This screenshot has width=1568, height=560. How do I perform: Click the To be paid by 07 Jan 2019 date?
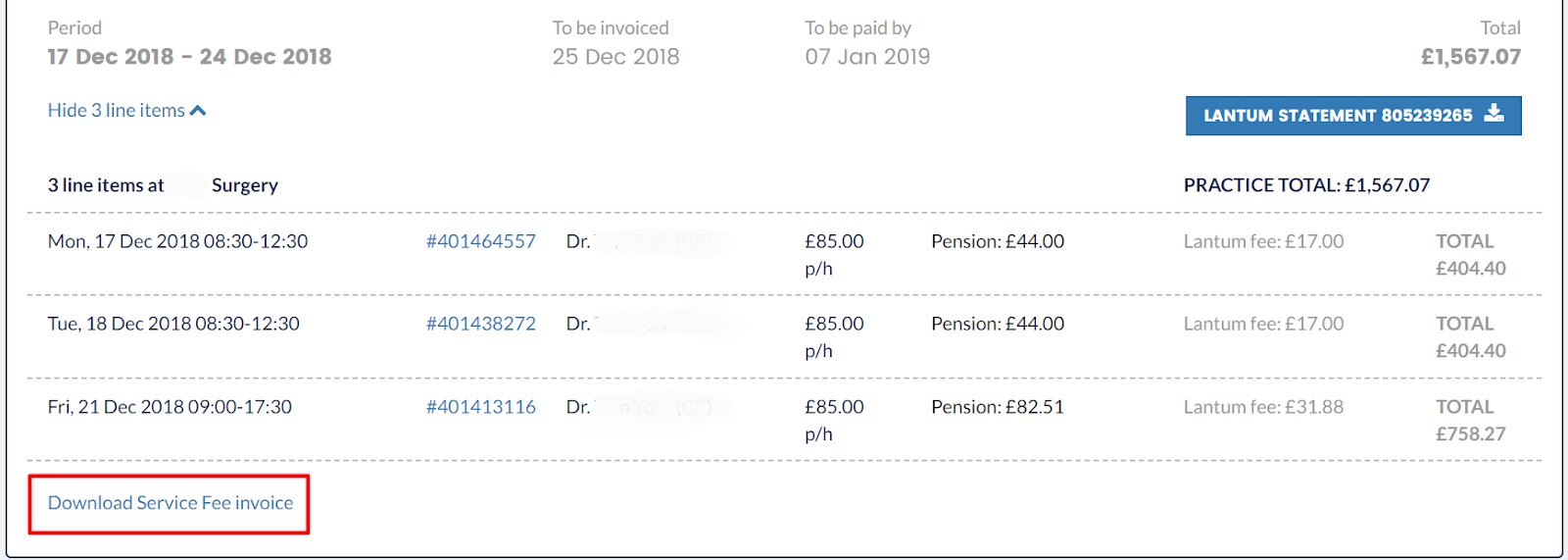[x=867, y=57]
